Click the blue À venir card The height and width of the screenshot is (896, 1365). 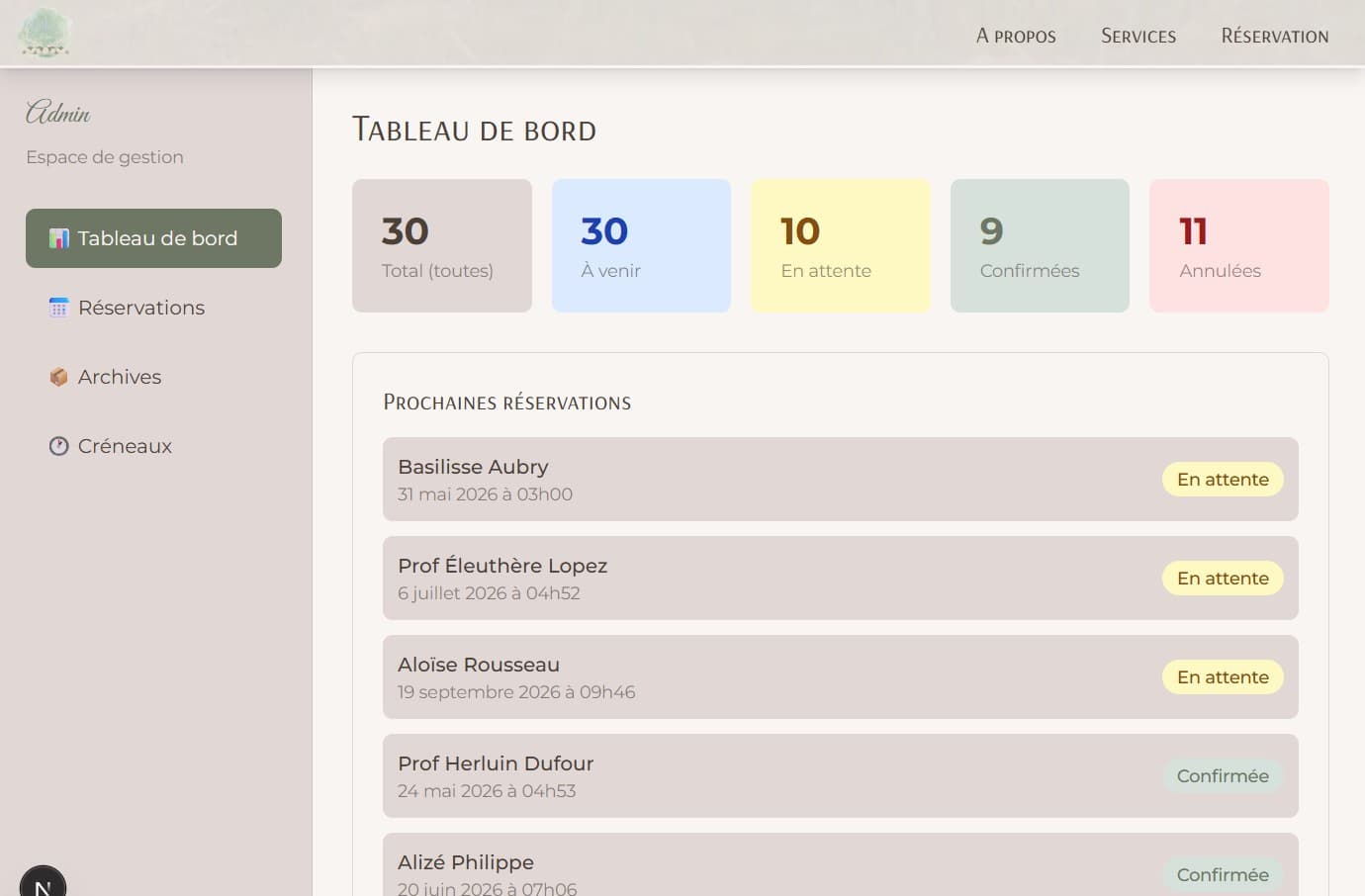coord(641,244)
